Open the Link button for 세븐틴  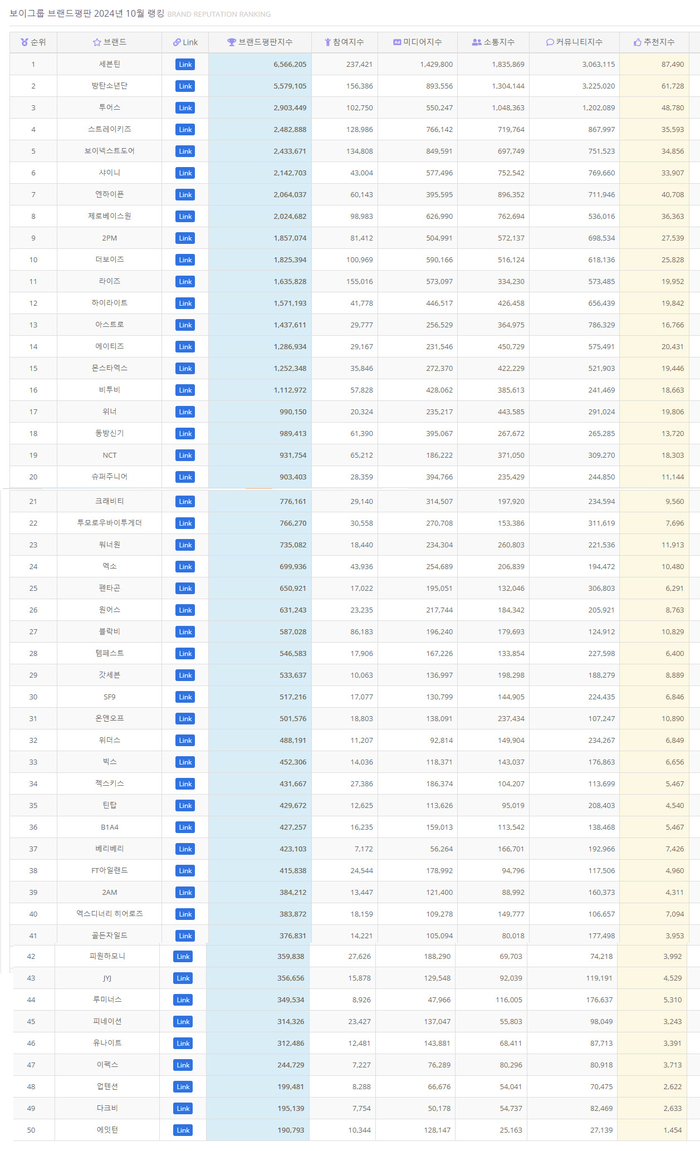(x=185, y=65)
